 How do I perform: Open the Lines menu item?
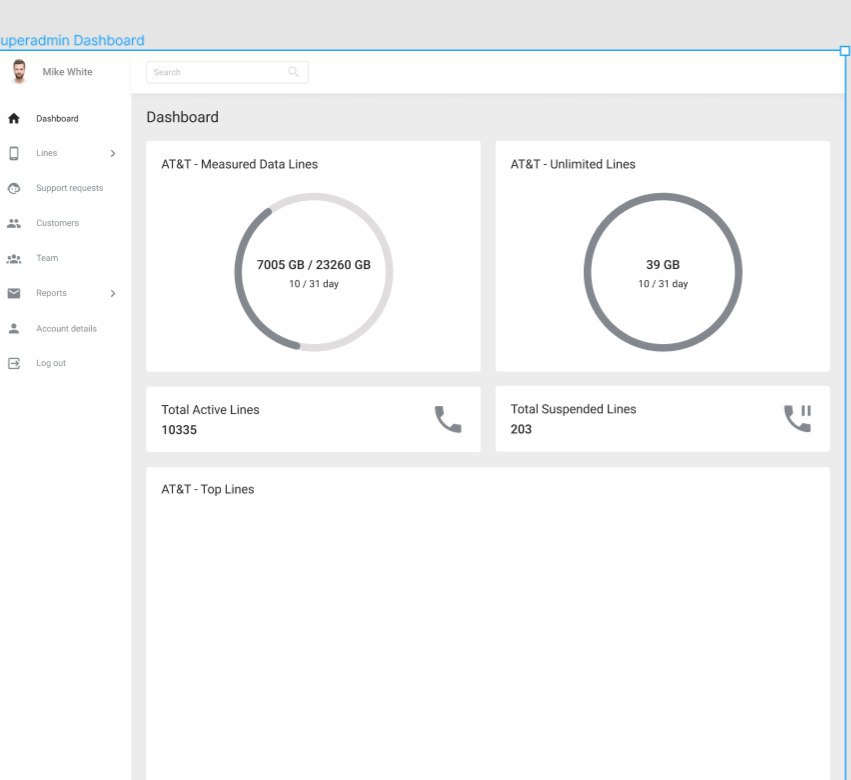47,153
